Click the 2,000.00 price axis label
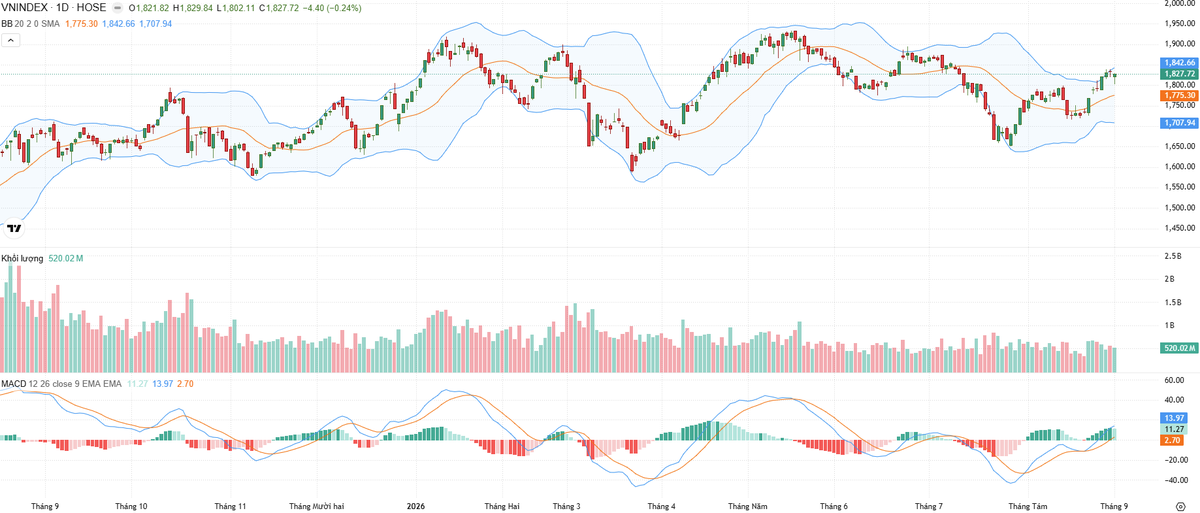The height and width of the screenshot is (513, 1200). [1181, 4]
